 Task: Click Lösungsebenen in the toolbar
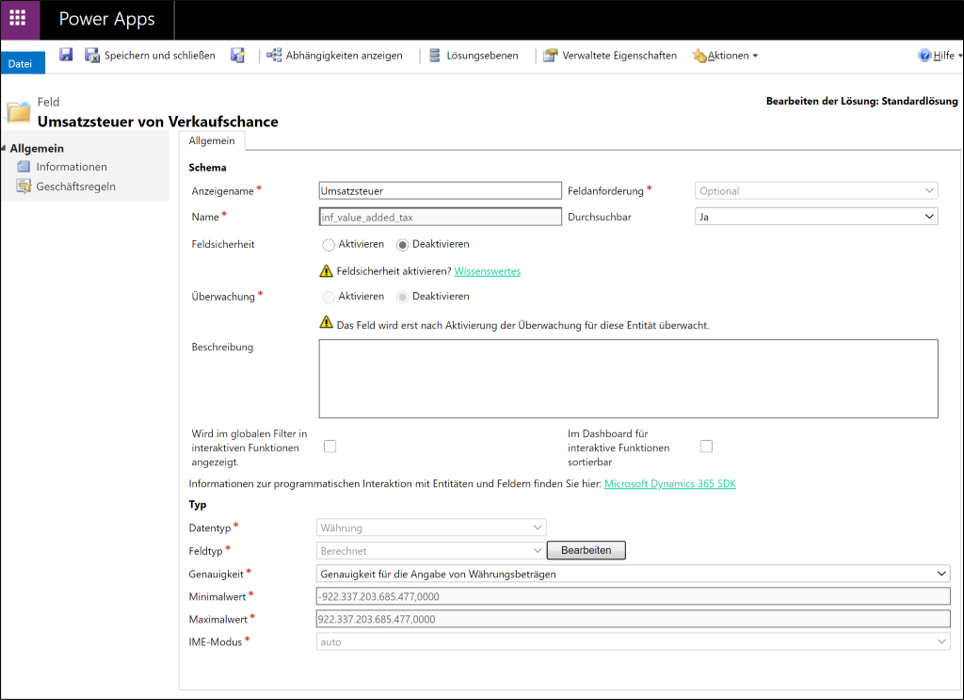point(482,55)
